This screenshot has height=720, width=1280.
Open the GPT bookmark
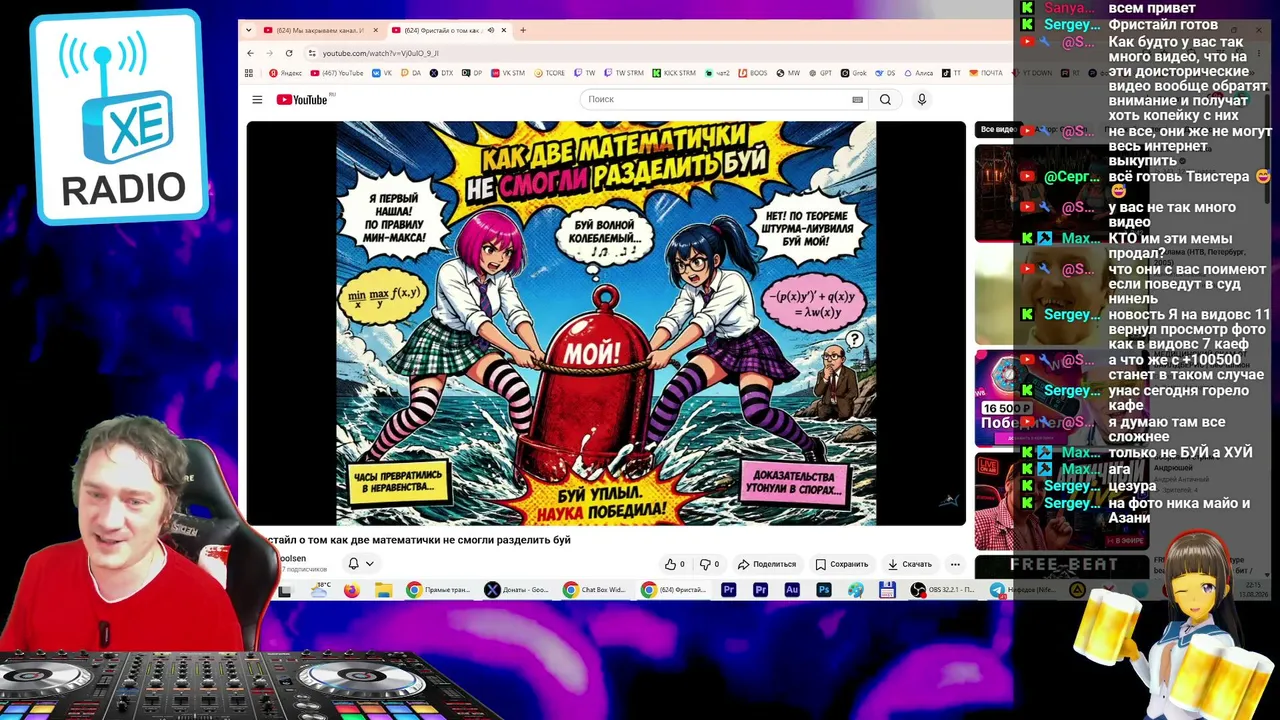coord(820,73)
